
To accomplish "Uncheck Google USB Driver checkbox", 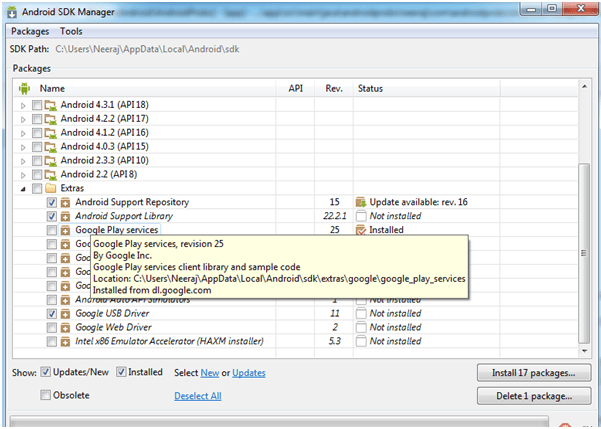I will point(52,314).
